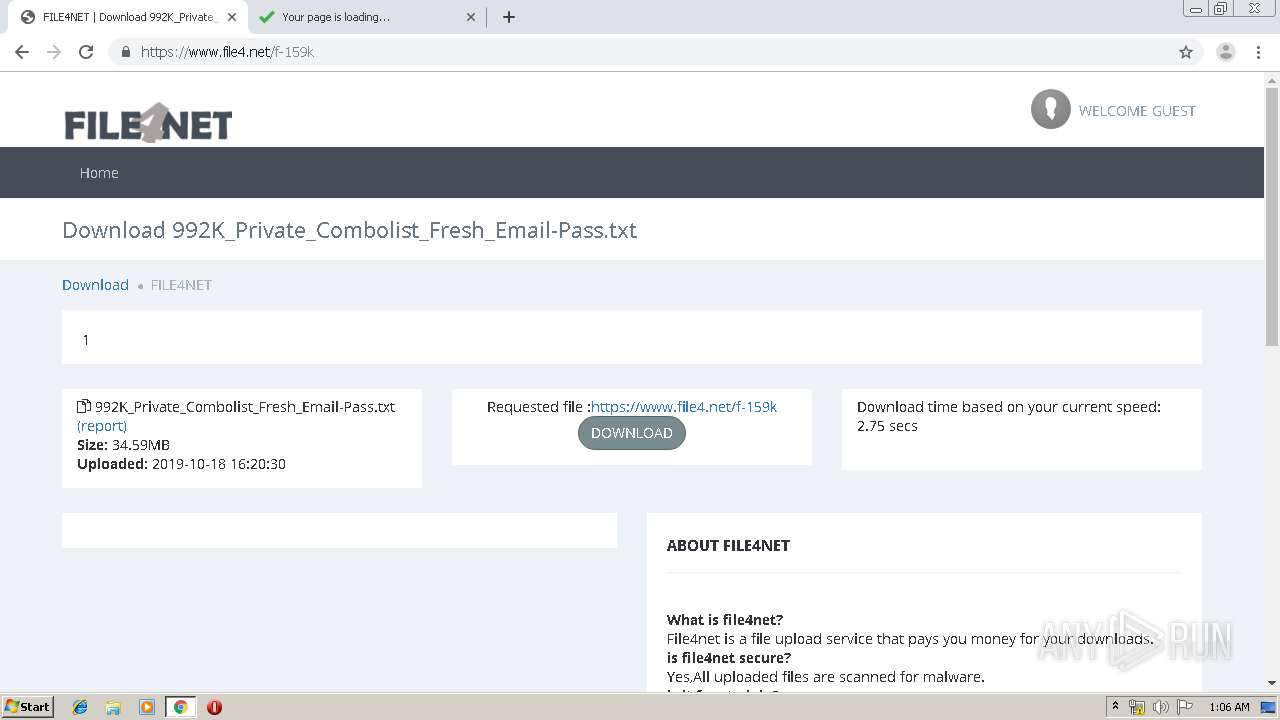Open the Home menu item
1280x720 pixels.
click(x=99, y=173)
